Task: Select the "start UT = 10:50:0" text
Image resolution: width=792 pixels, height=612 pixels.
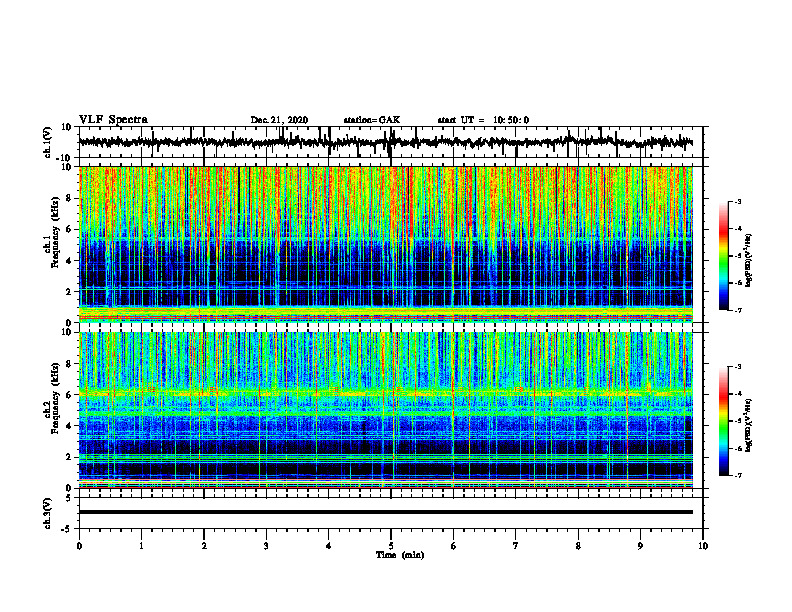Action: [x=483, y=120]
